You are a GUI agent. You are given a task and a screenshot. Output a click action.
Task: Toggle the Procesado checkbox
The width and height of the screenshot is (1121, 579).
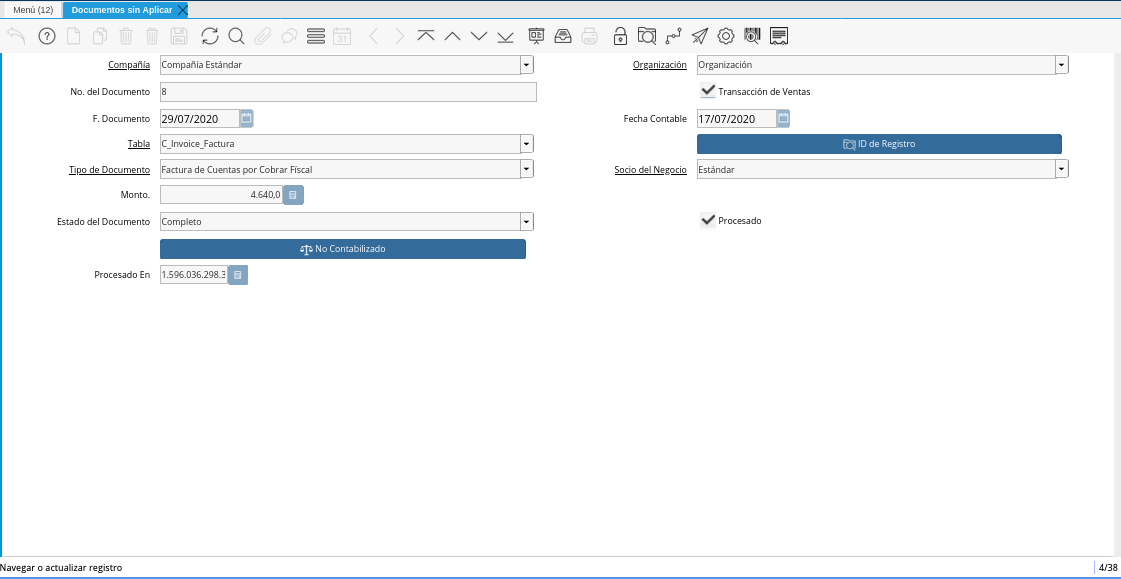[708, 220]
